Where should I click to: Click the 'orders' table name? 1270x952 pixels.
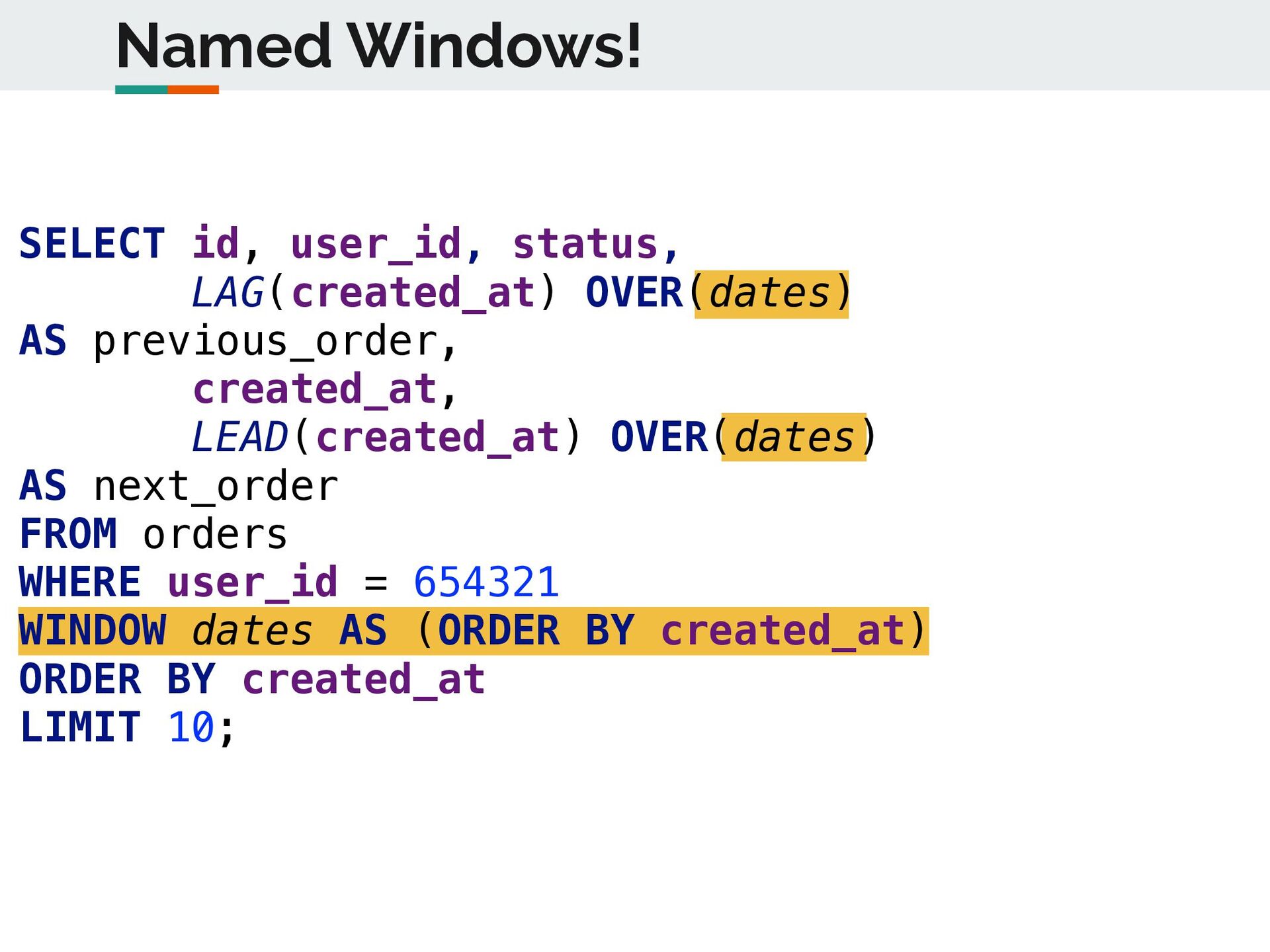click(215, 534)
